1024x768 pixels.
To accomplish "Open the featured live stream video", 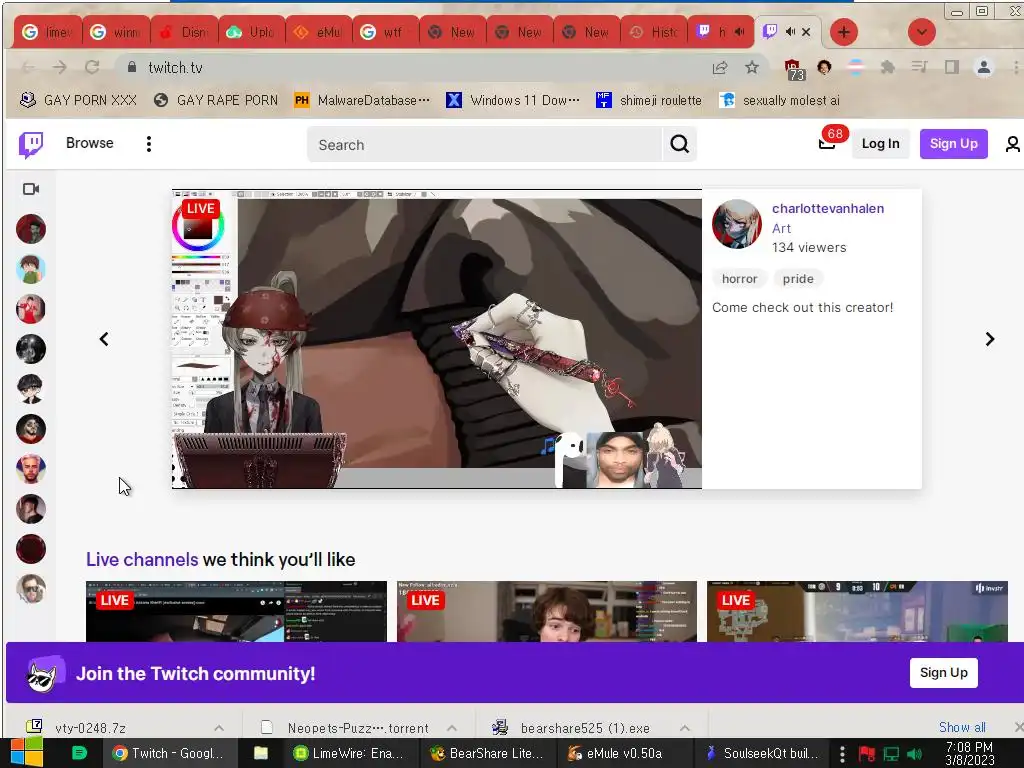I will pos(437,339).
